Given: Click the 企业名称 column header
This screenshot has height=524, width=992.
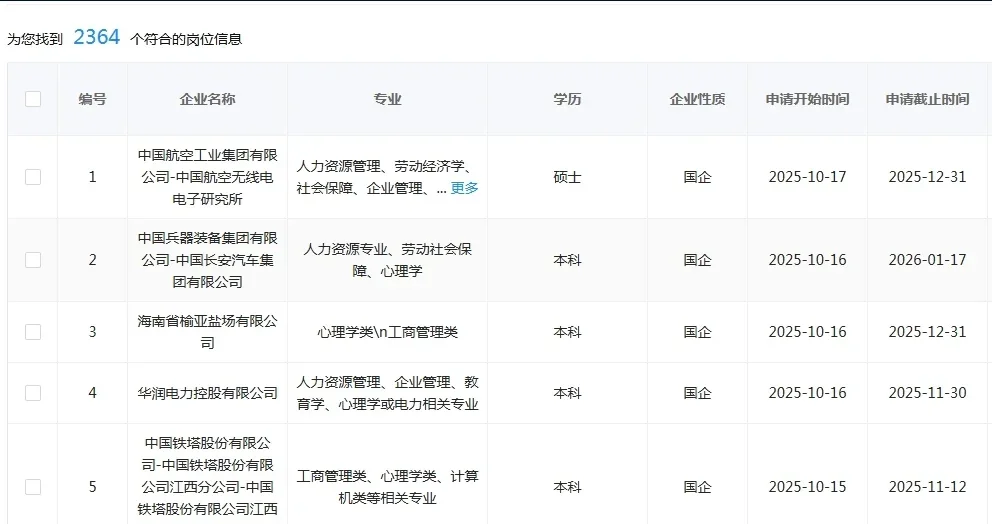Looking at the screenshot, I should coord(208,99).
